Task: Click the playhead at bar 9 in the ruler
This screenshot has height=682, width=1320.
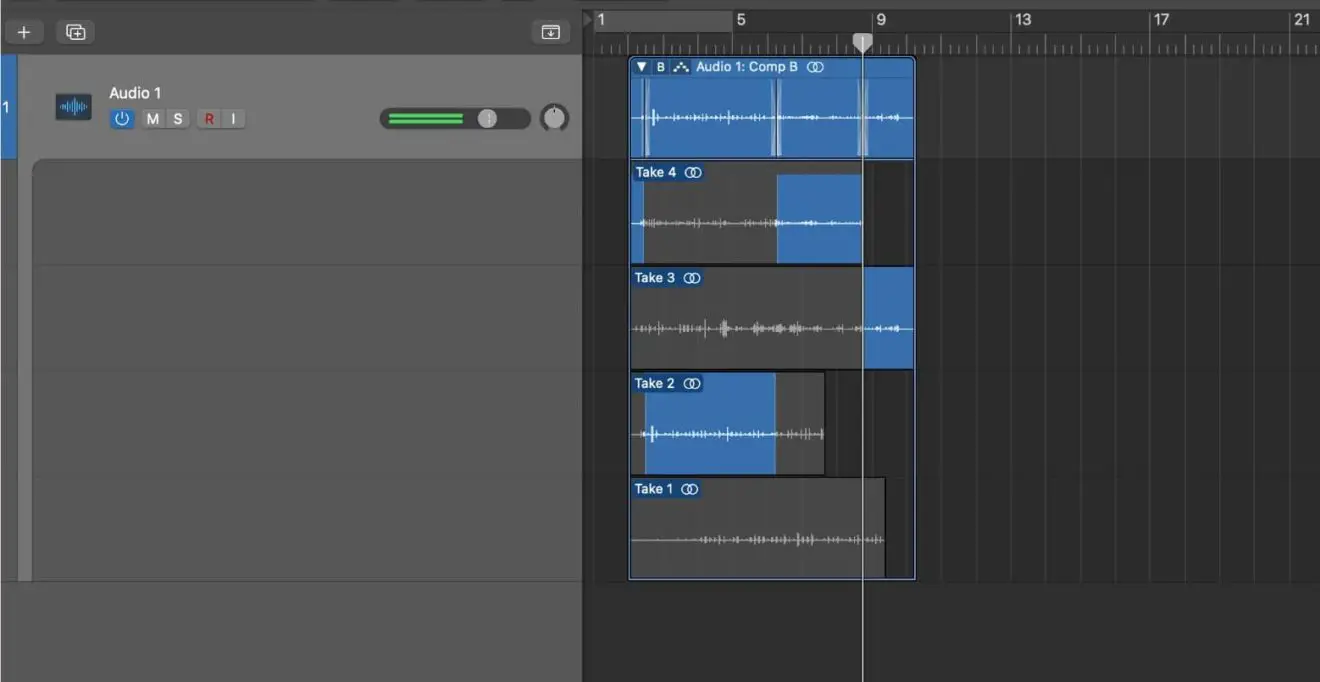Action: coord(863,42)
